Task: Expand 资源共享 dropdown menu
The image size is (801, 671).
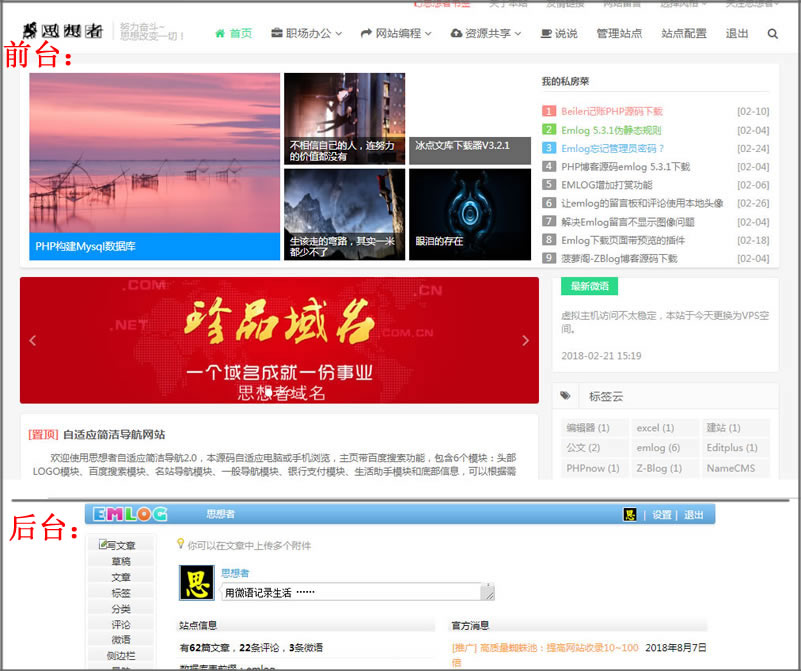Action: pyautogui.click(x=486, y=34)
